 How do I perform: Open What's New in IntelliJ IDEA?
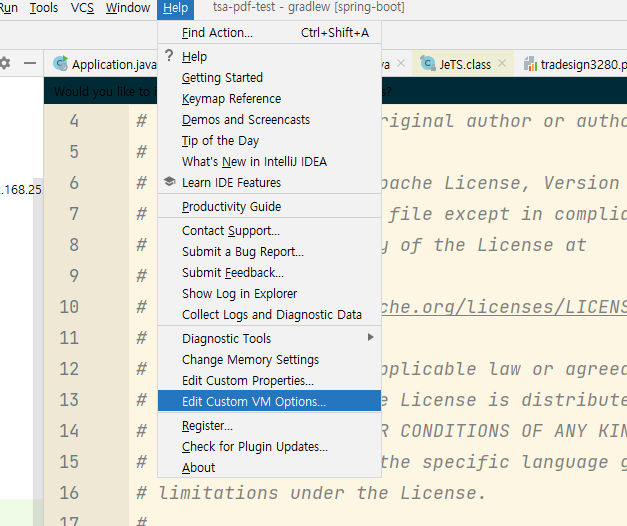point(269,162)
